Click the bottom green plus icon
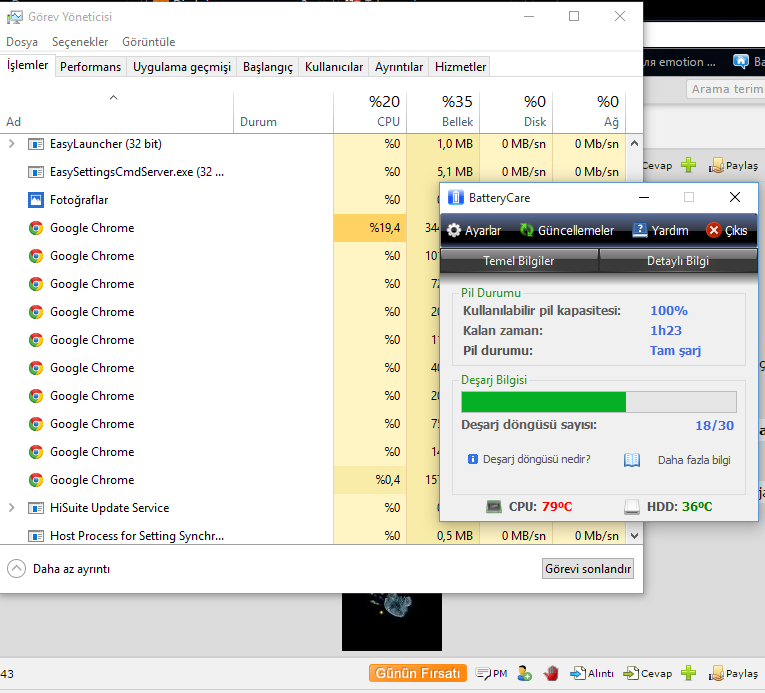Image resolution: width=765 pixels, height=693 pixels. coord(688,673)
